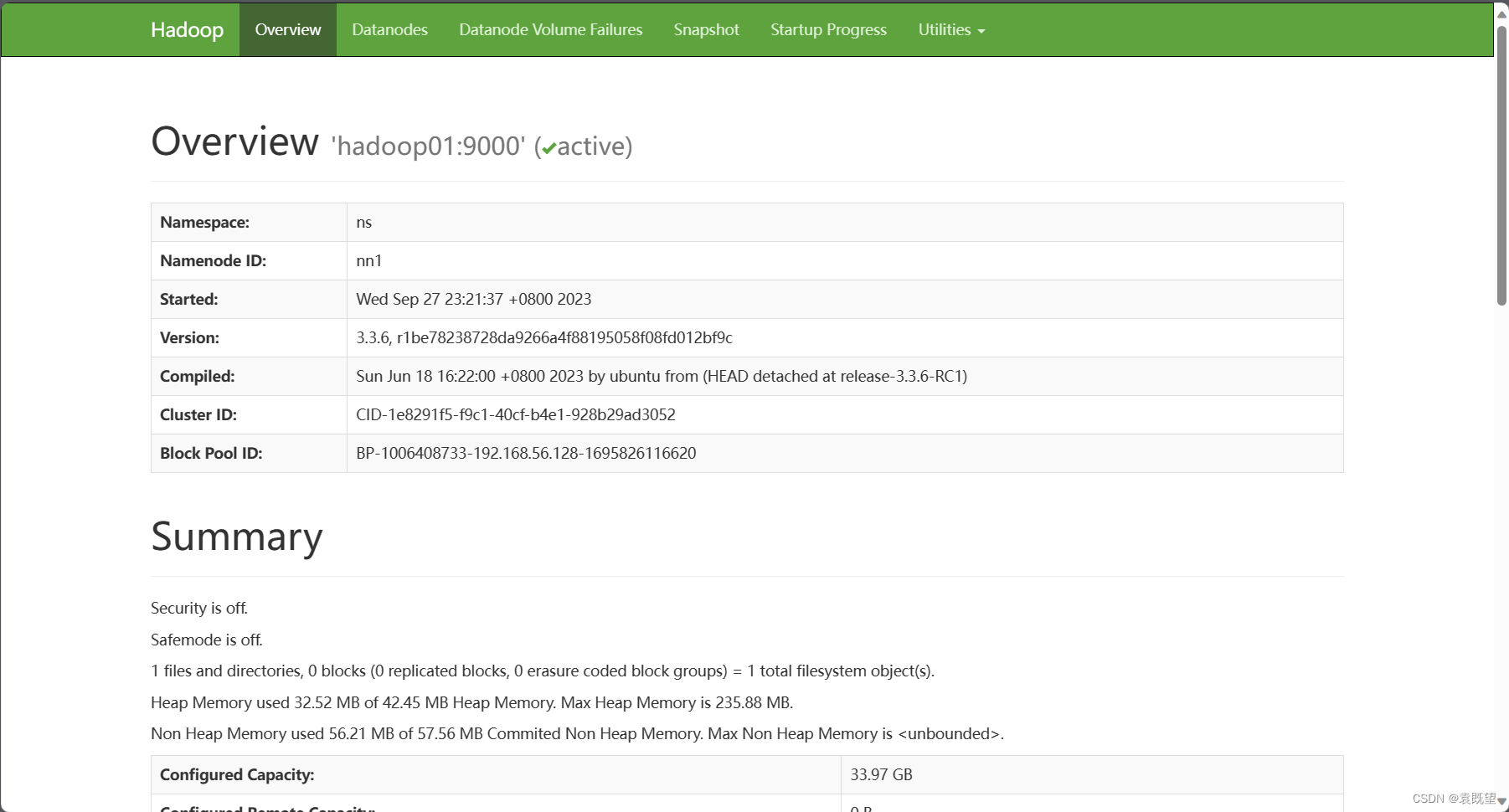Click the vertical scrollbar thumb
Screen dimensions: 1509x812
1501,165
